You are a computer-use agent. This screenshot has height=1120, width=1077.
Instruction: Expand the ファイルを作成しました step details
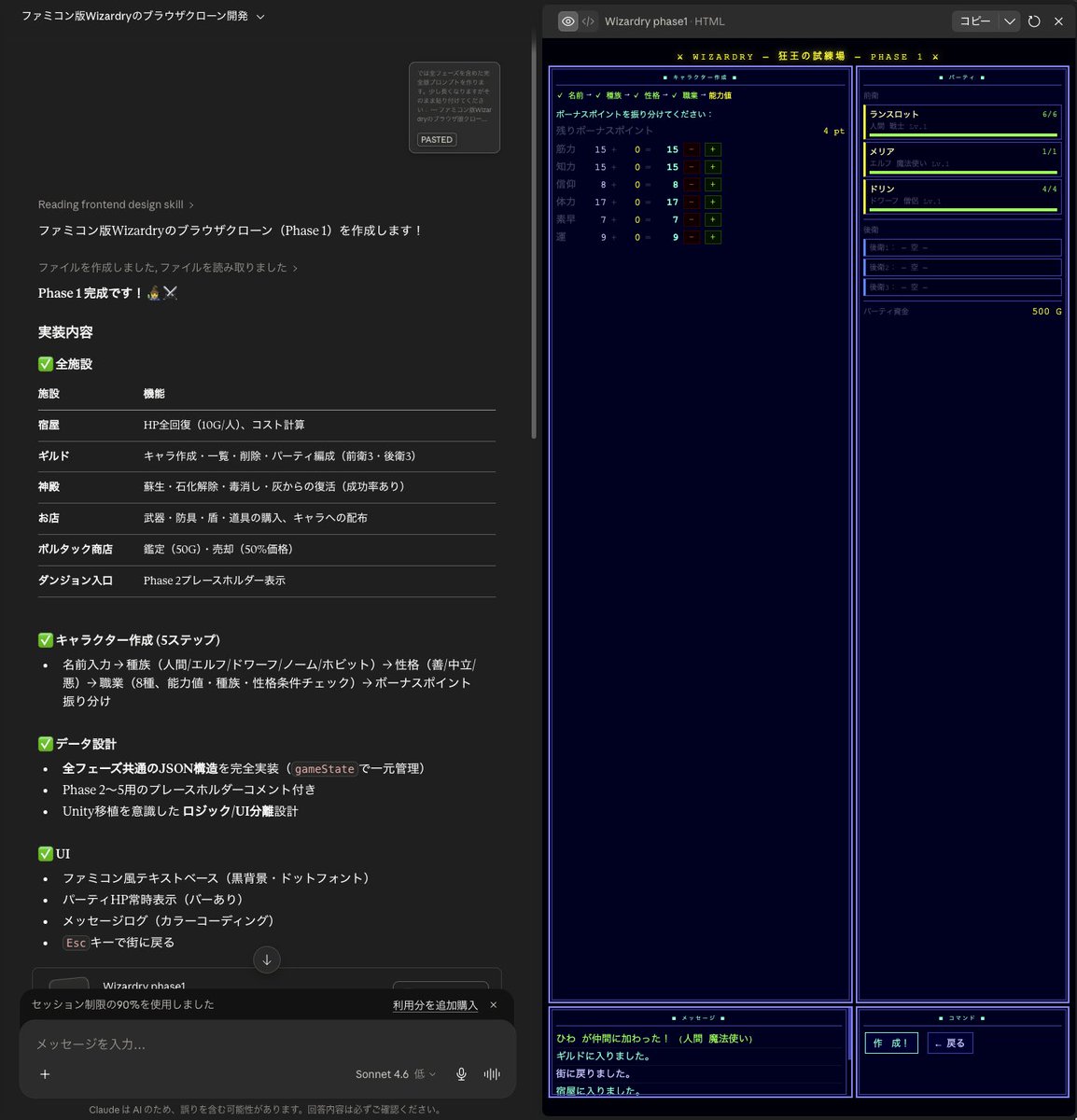point(167,267)
